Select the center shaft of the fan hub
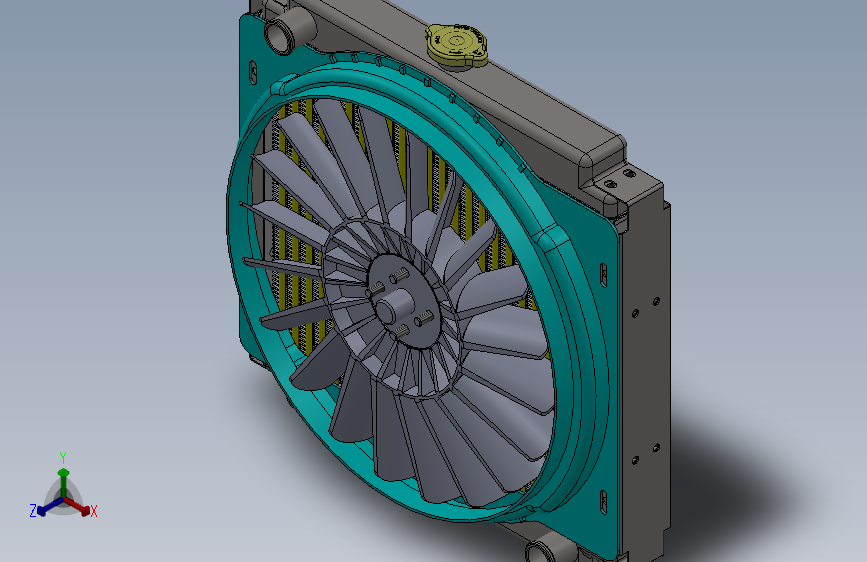867x562 pixels. (x=393, y=306)
